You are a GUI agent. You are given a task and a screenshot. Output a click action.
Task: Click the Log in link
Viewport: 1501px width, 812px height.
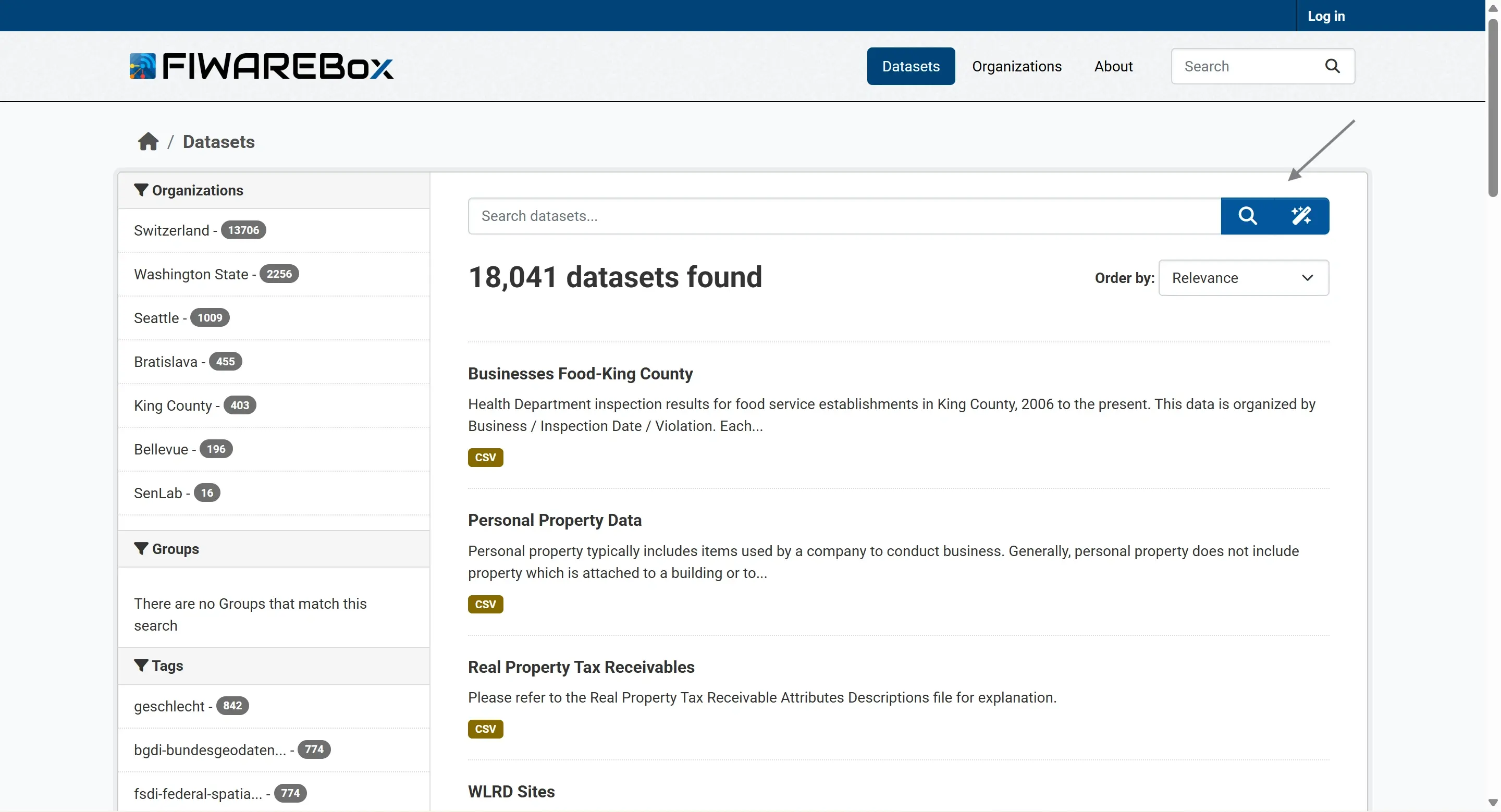[x=1325, y=16]
